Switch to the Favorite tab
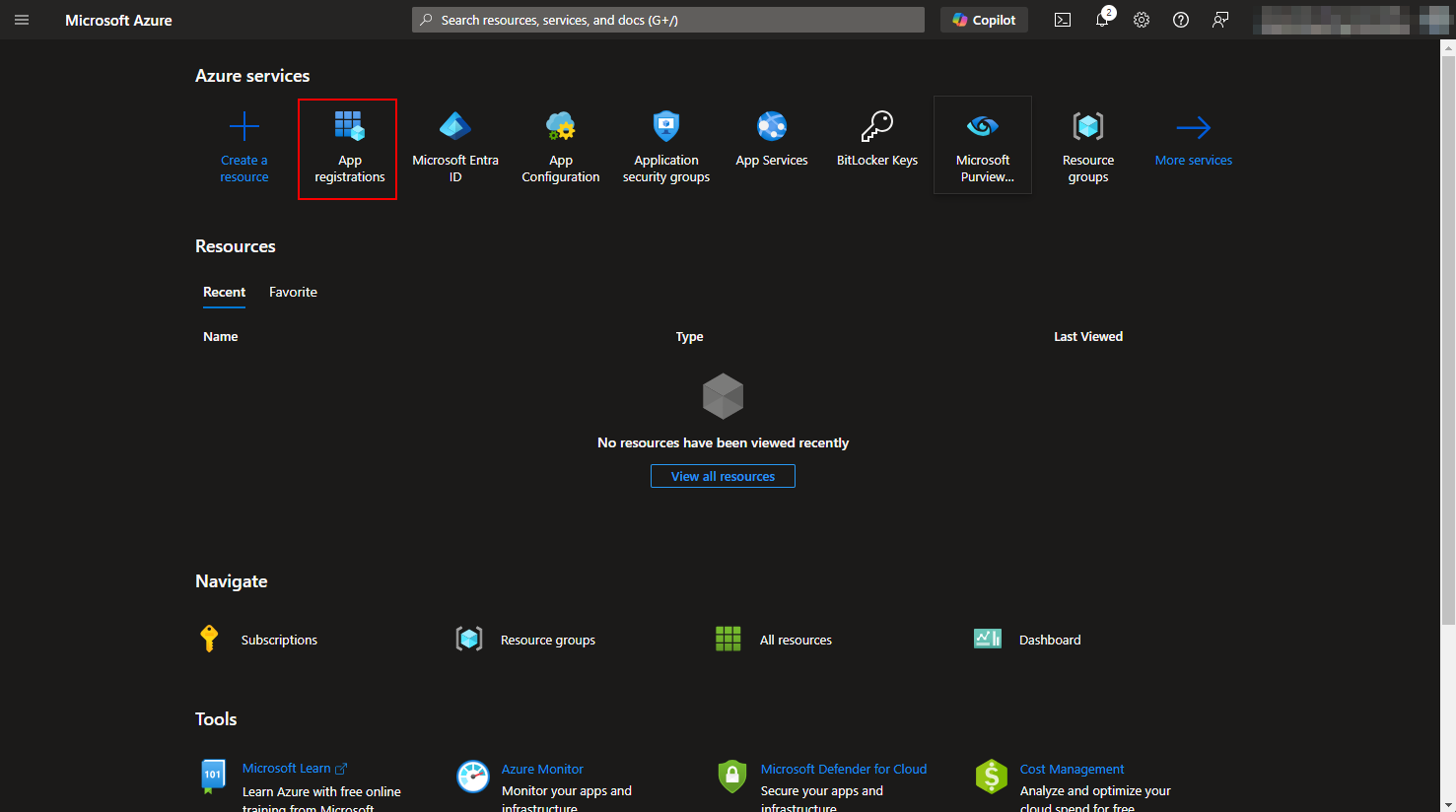This screenshot has width=1456, height=812. click(x=293, y=292)
